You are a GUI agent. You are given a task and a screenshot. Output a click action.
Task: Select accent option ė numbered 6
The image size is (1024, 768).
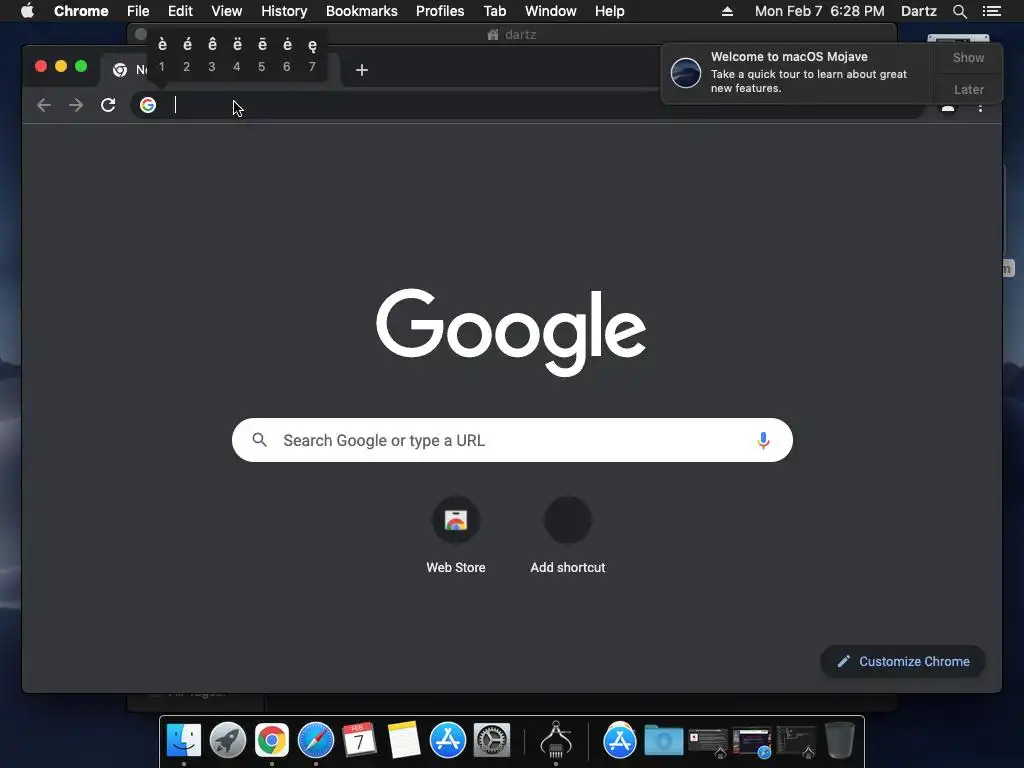pyautogui.click(x=287, y=54)
